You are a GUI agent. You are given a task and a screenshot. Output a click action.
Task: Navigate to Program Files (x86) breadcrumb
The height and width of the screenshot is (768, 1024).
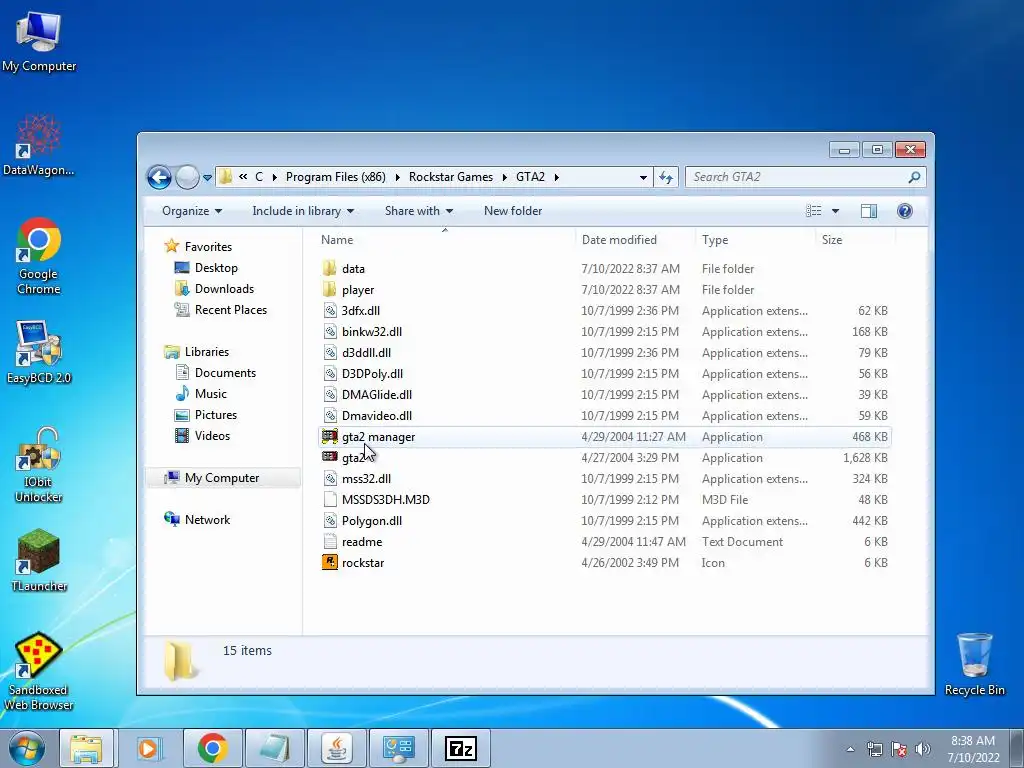[x=336, y=177]
